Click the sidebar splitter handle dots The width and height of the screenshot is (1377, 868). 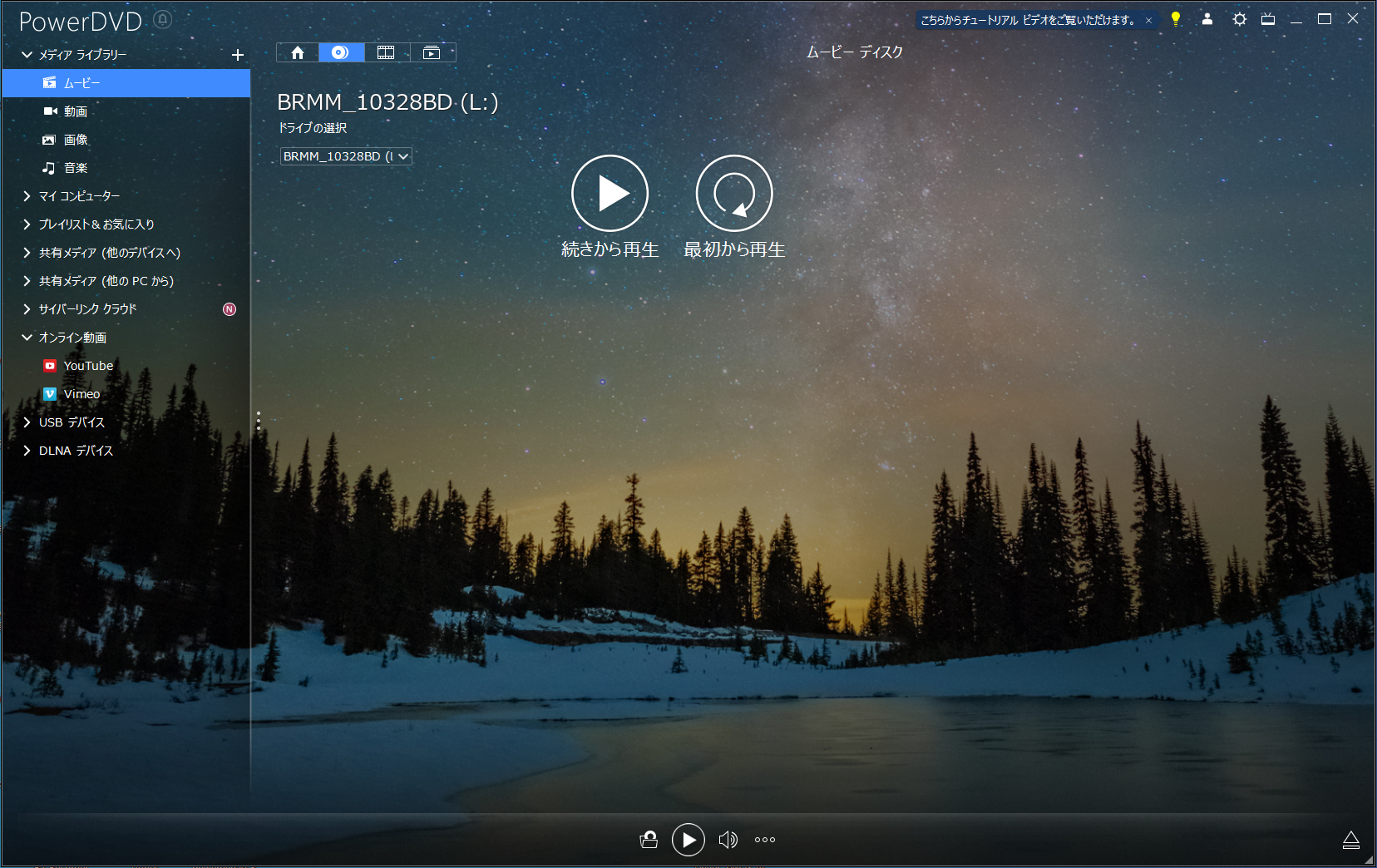click(x=259, y=421)
